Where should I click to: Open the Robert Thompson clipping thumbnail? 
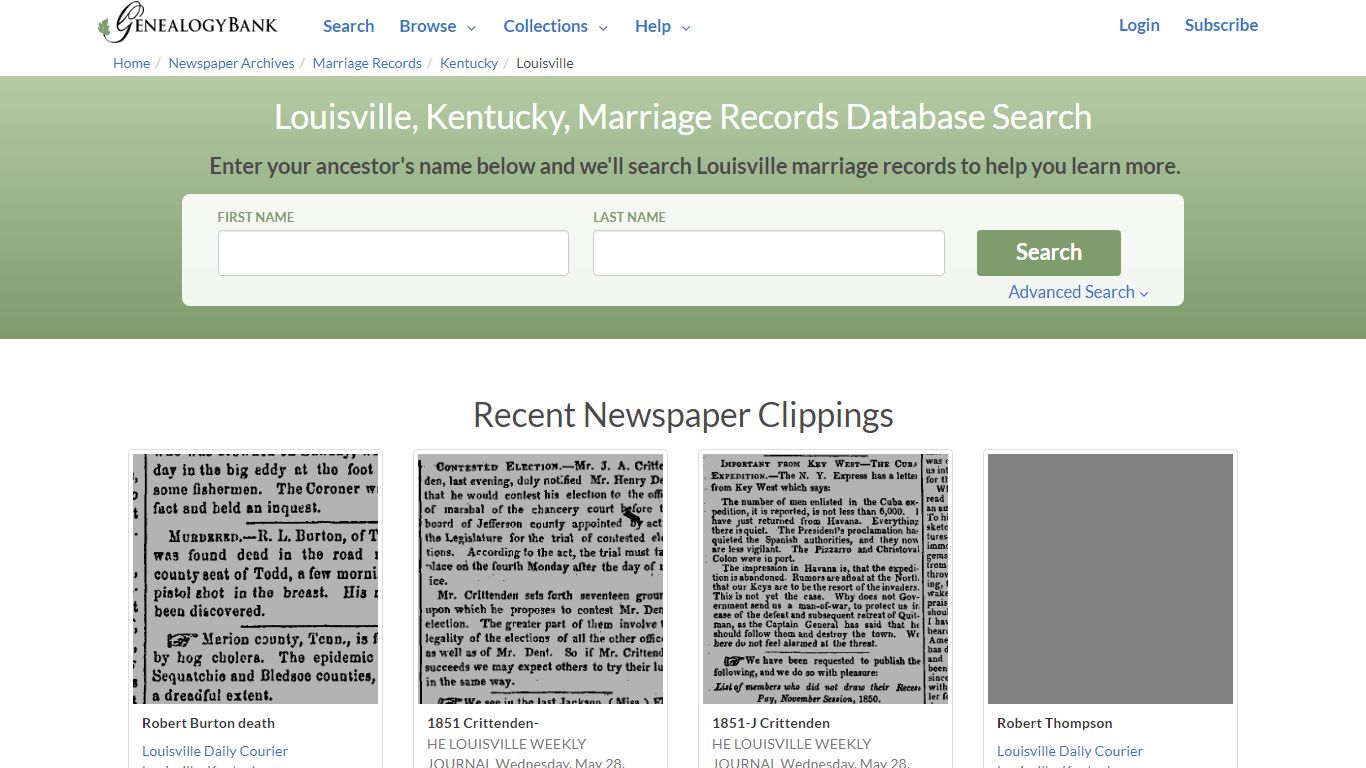(1110, 579)
